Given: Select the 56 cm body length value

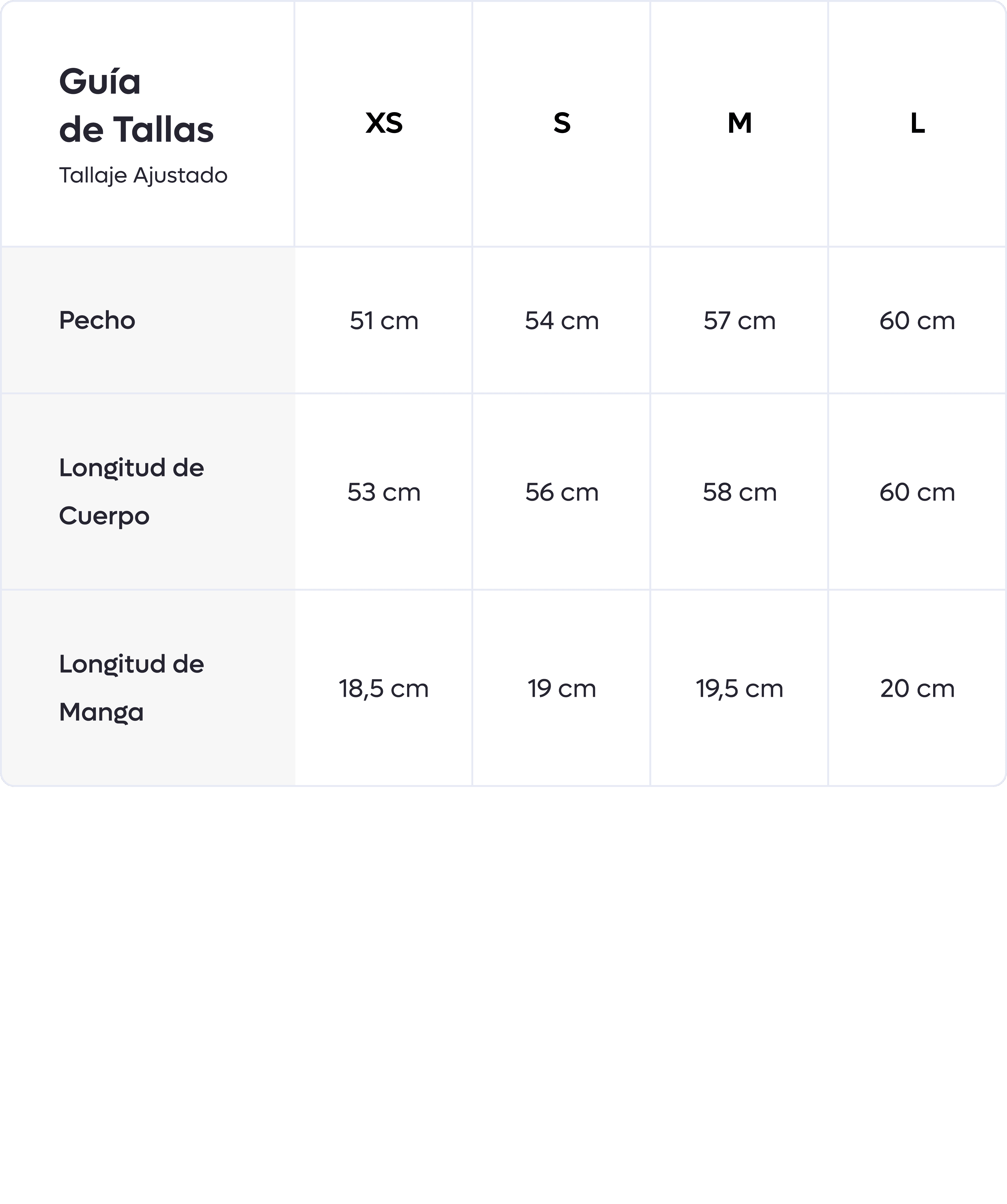Looking at the screenshot, I should [x=561, y=492].
